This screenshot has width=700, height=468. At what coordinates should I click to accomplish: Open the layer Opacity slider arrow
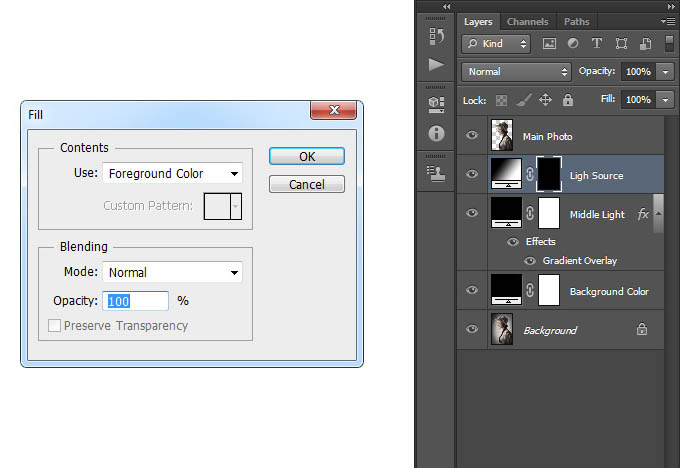(665, 71)
